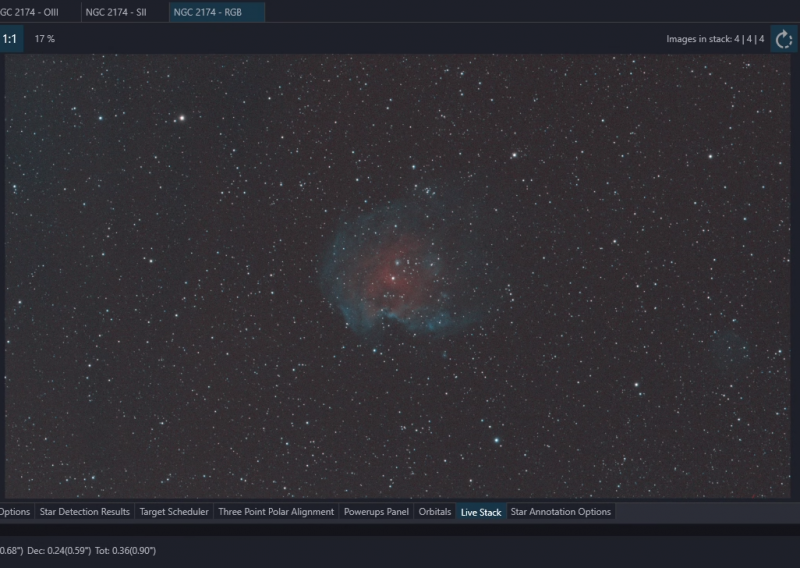Screen dimensions: 800x568
Task: Toggle the 1:1 zoom button
Action: tap(9, 39)
